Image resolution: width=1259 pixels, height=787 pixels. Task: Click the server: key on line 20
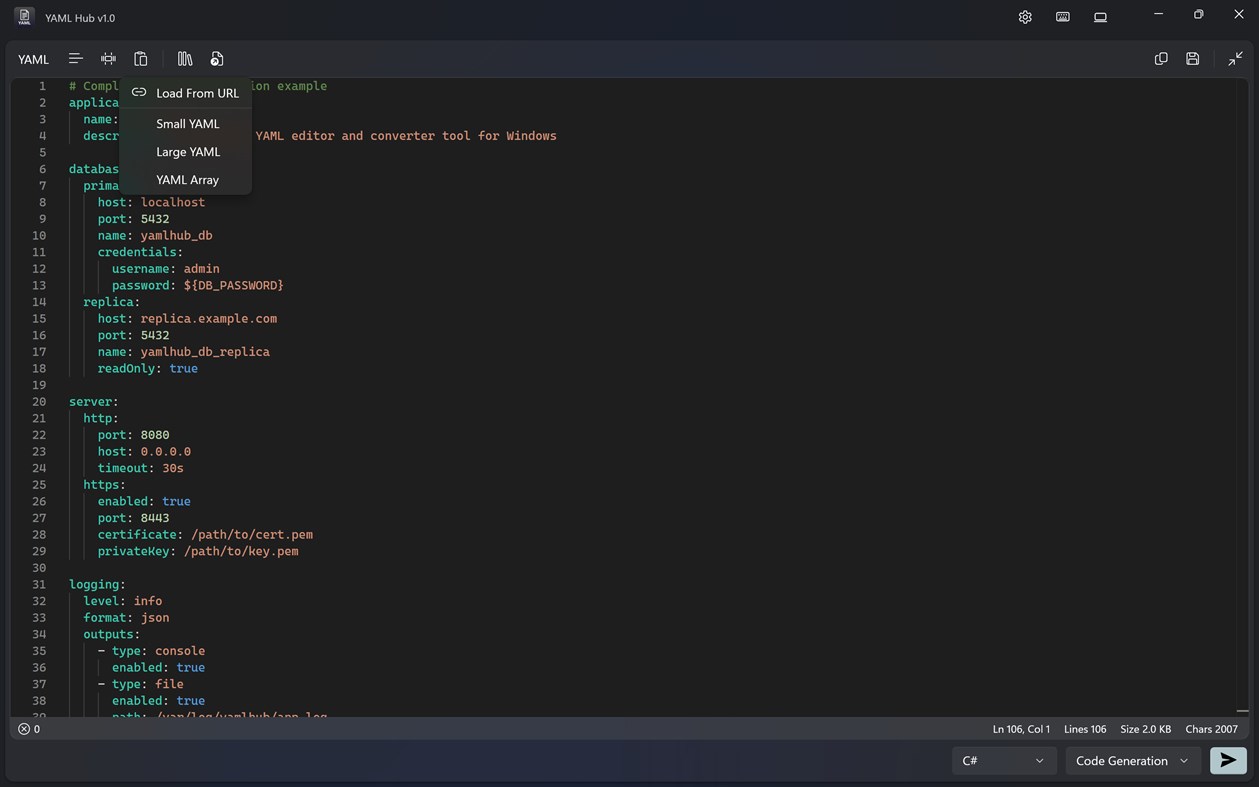click(x=94, y=402)
